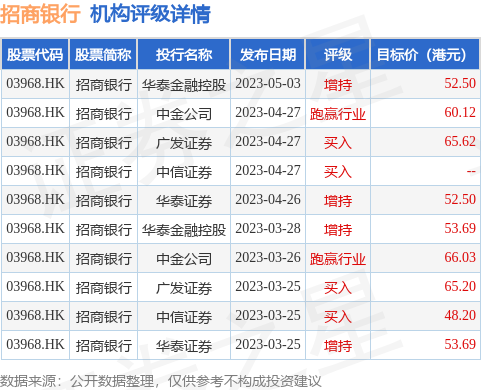The height and width of the screenshot is (390, 481).
Task: Click the 股票简称 column header
Action: pos(103,54)
